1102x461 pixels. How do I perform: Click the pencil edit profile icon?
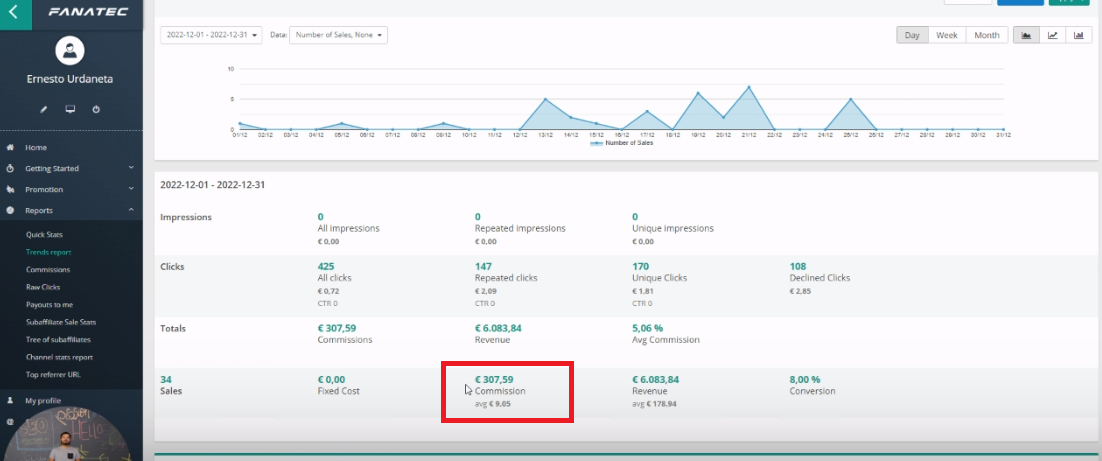point(44,110)
